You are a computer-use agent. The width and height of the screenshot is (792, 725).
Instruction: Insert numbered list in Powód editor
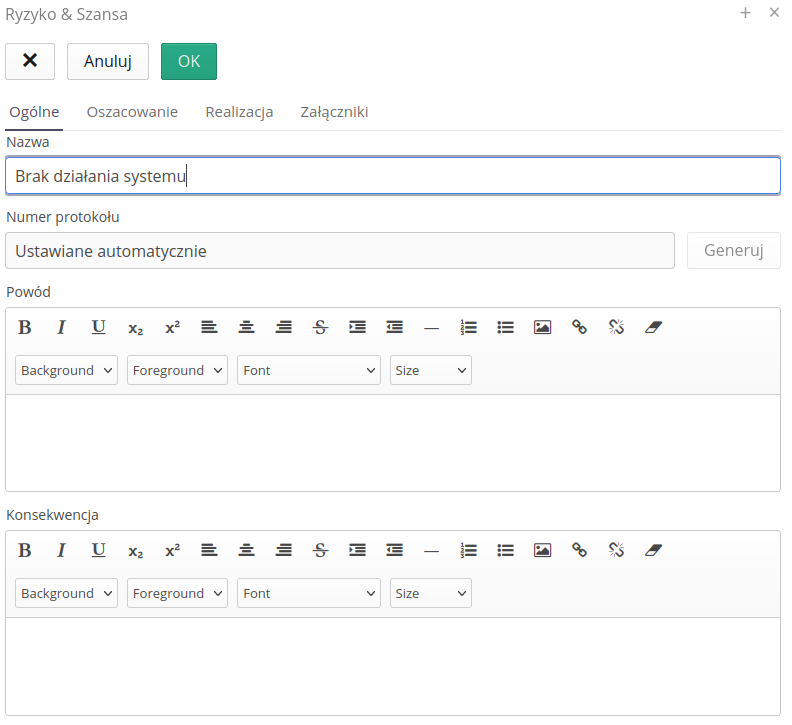click(468, 327)
